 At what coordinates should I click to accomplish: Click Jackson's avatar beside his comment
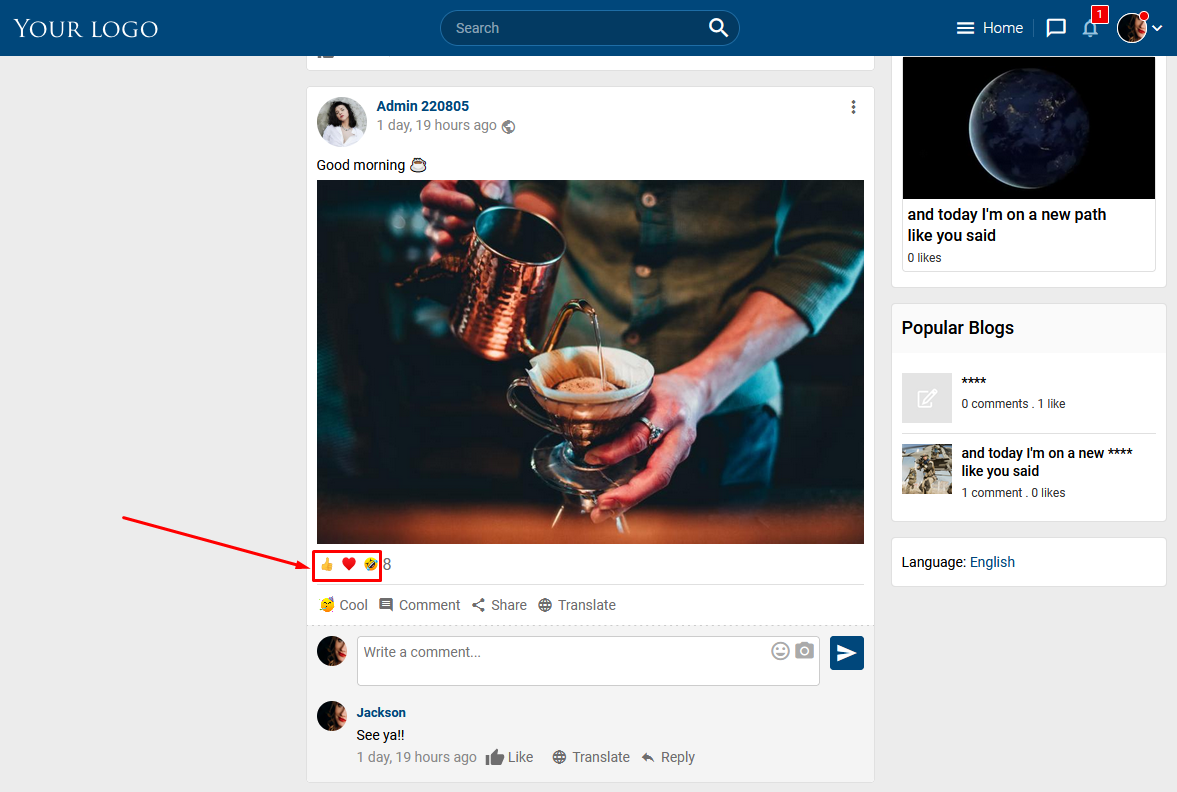coord(332,716)
